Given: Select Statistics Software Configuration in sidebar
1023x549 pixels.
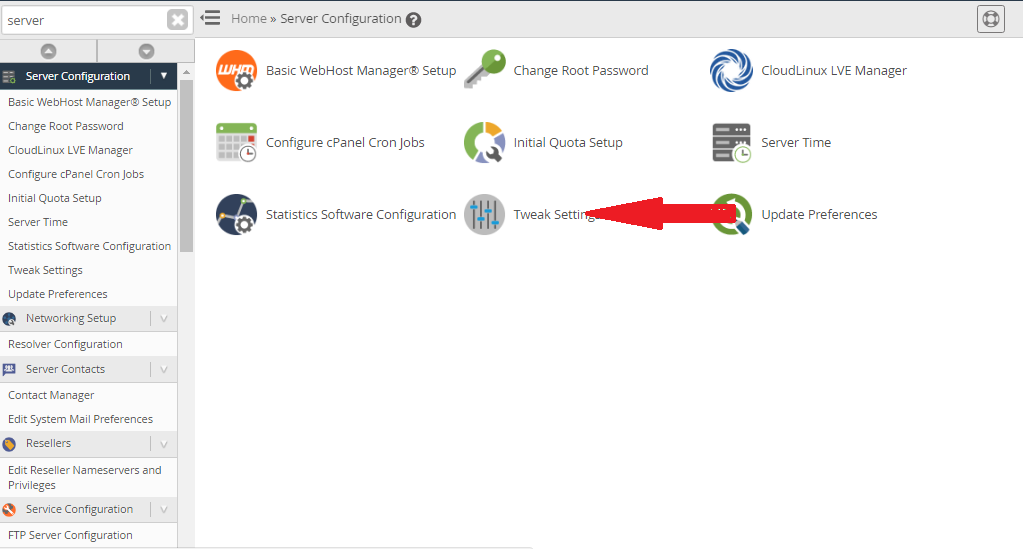Looking at the screenshot, I should pyautogui.click(x=89, y=246).
